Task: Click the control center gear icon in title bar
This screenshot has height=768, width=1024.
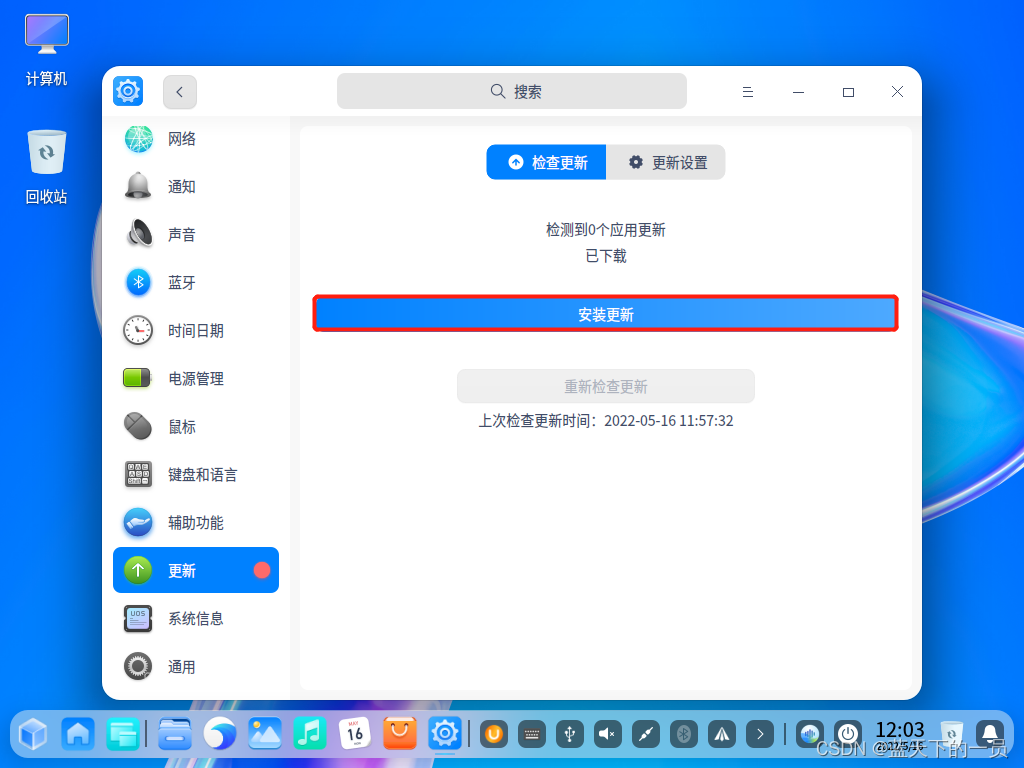Action: [128, 91]
